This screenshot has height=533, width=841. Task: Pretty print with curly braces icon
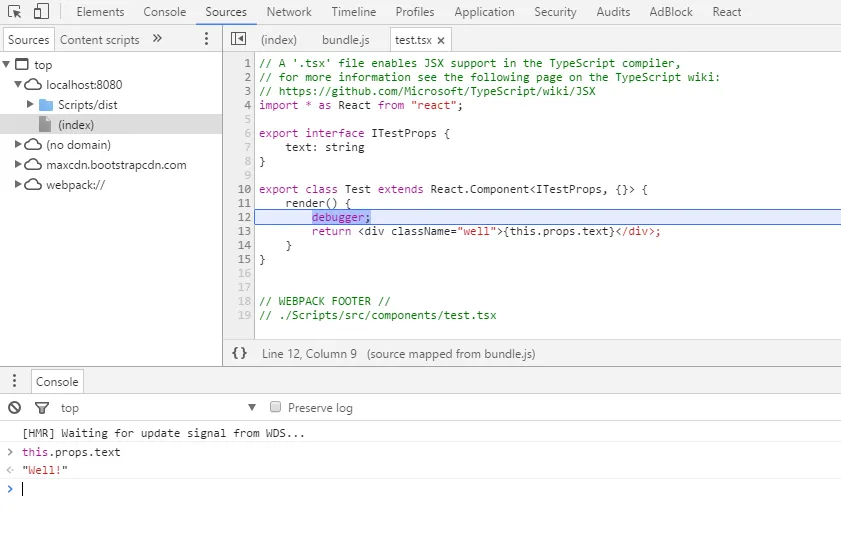239,353
